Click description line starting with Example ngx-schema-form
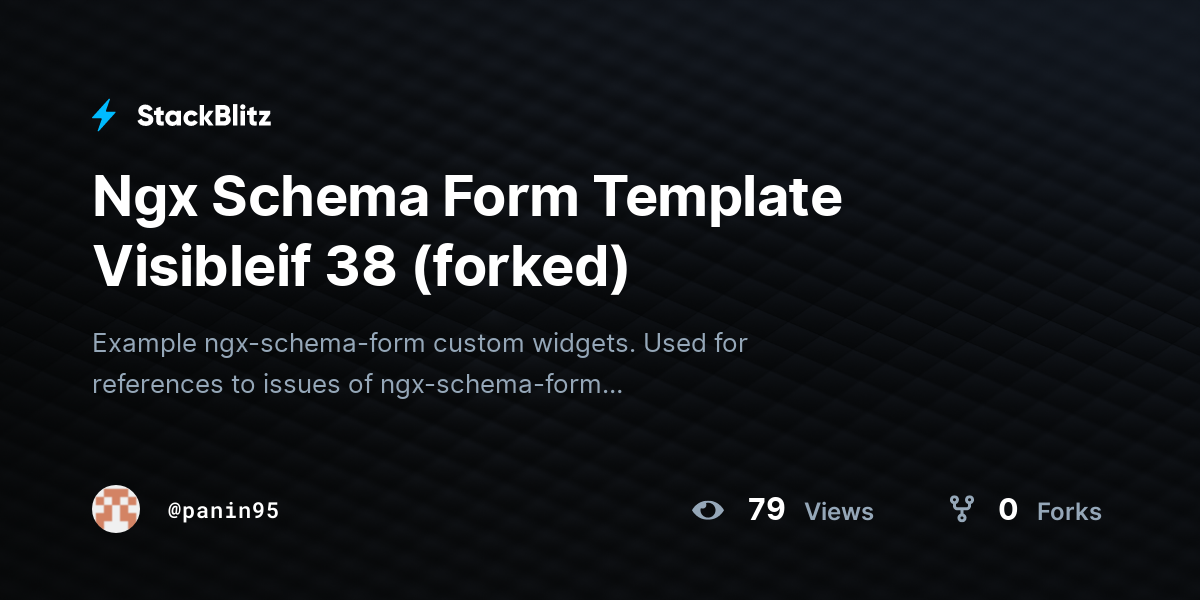 [x=420, y=344]
